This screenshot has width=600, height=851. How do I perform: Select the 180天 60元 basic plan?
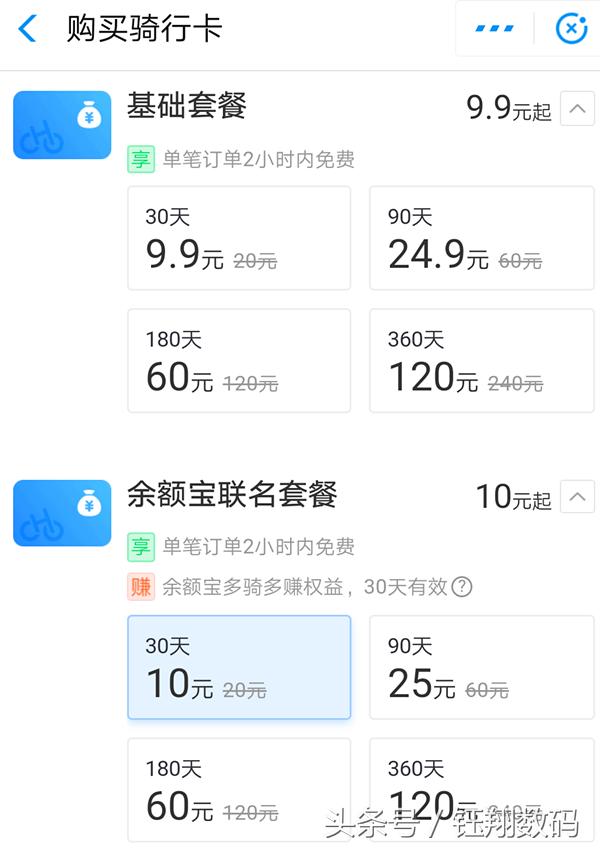coord(238,360)
